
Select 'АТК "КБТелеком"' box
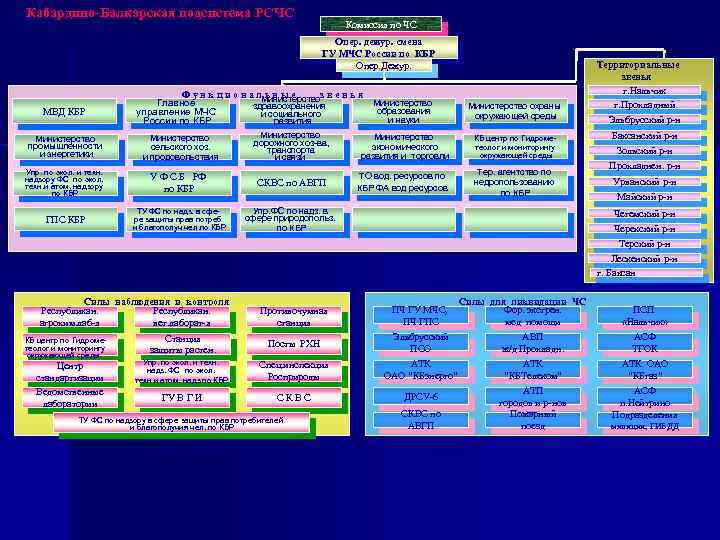533,370
